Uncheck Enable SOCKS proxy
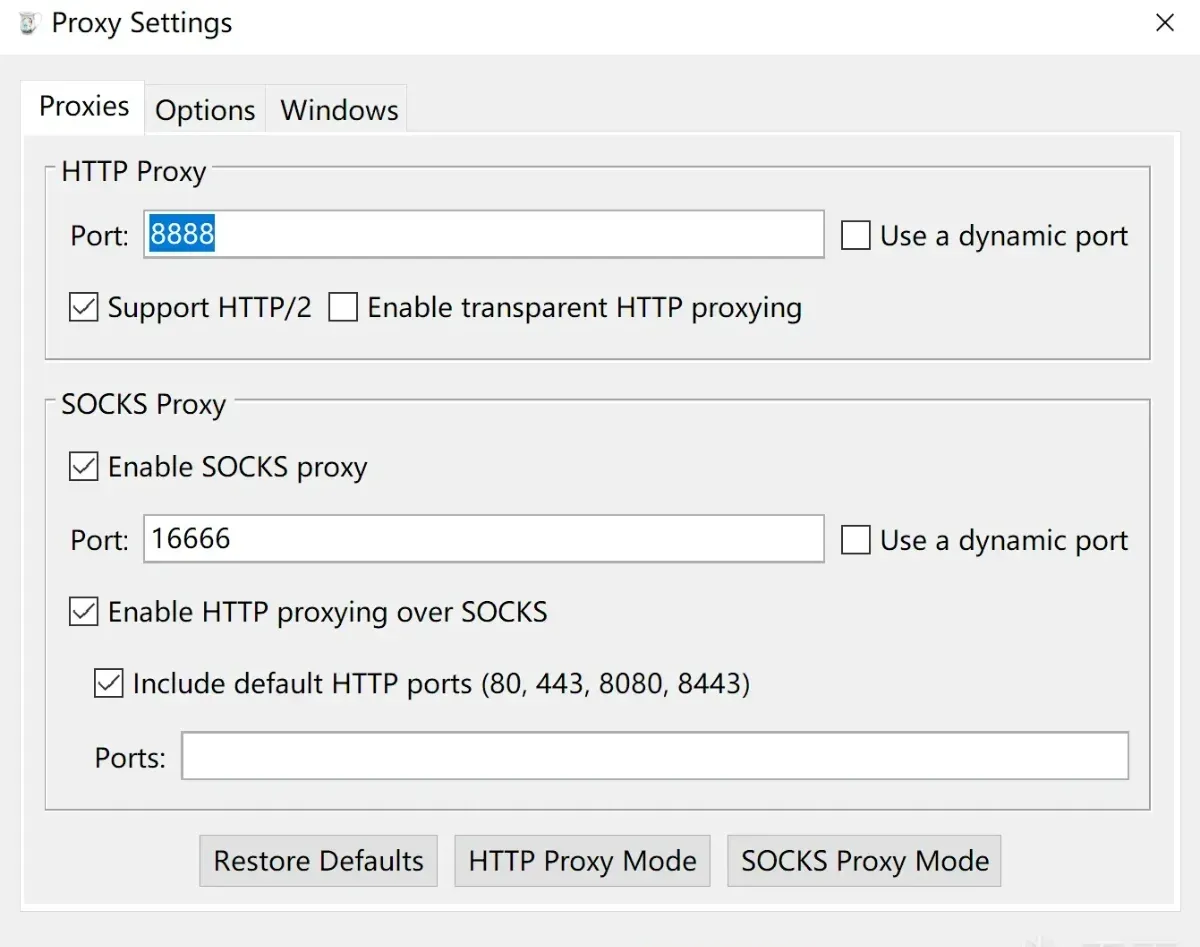Viewport: 1200px width, 947px height. tap(84, 467)
